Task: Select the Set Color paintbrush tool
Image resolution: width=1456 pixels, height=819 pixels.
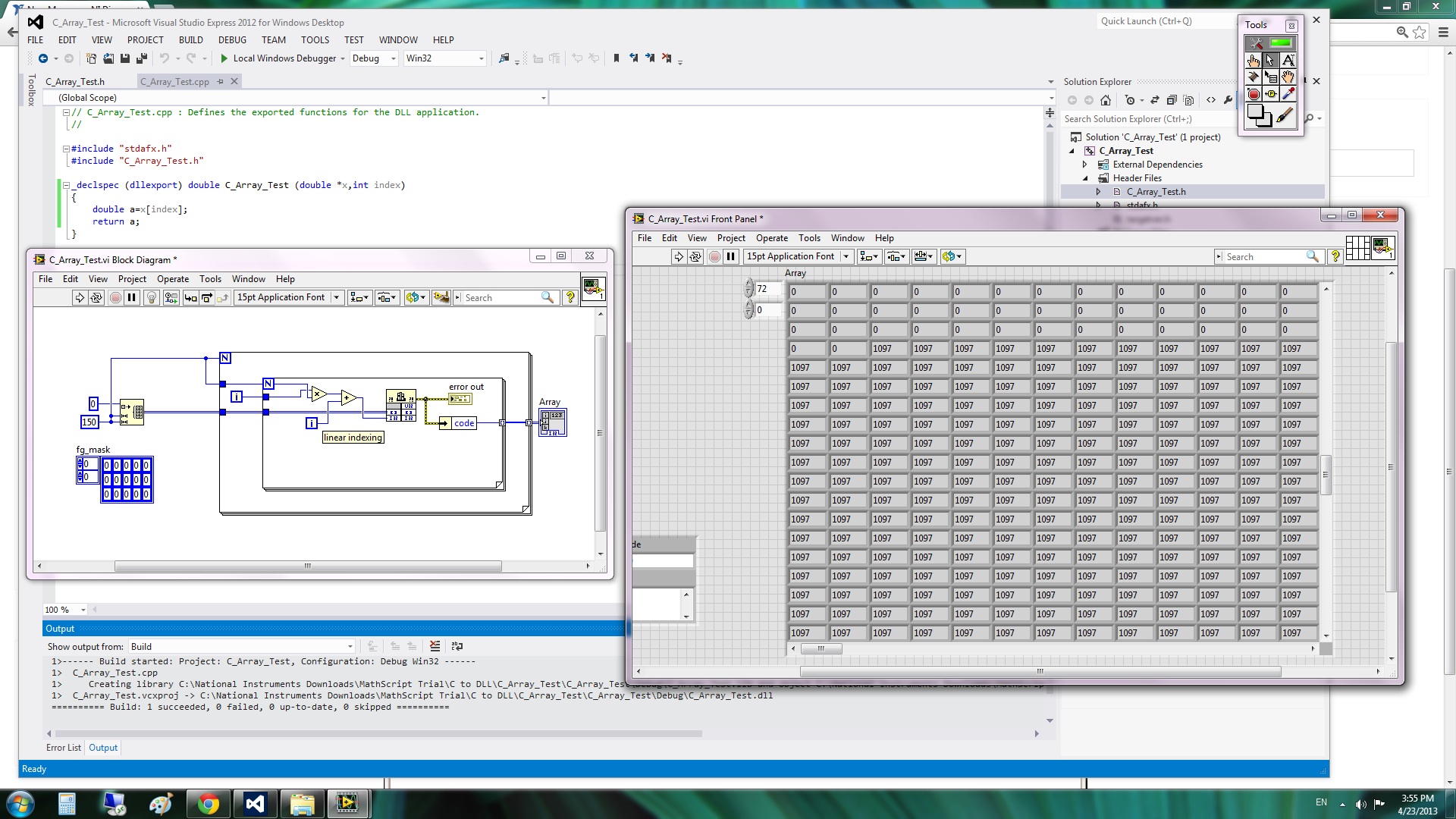Action: pos(1285,115)
